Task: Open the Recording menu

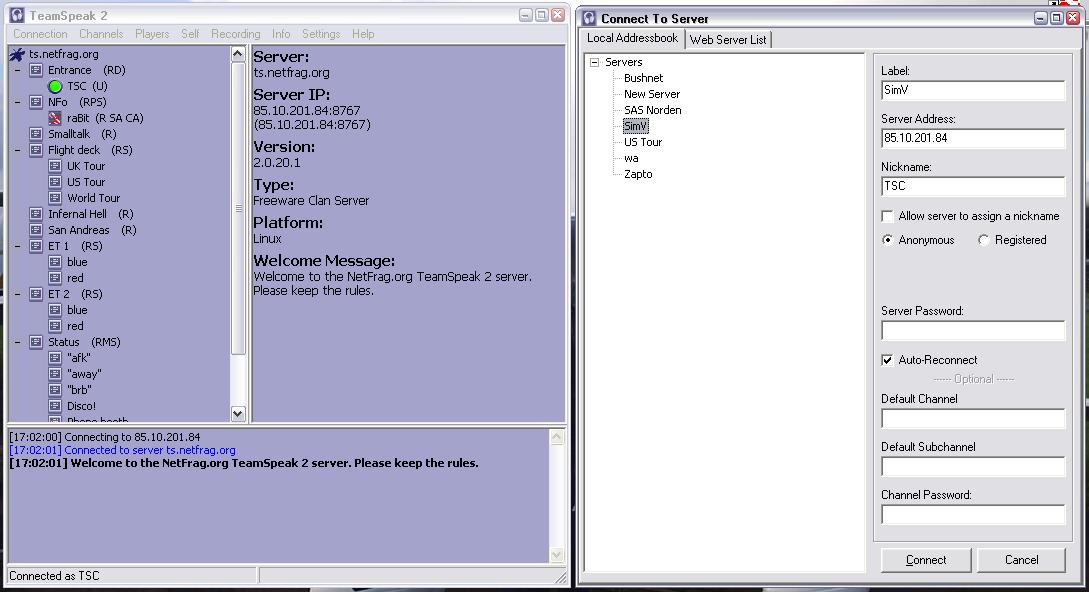Action: [235, 34]
